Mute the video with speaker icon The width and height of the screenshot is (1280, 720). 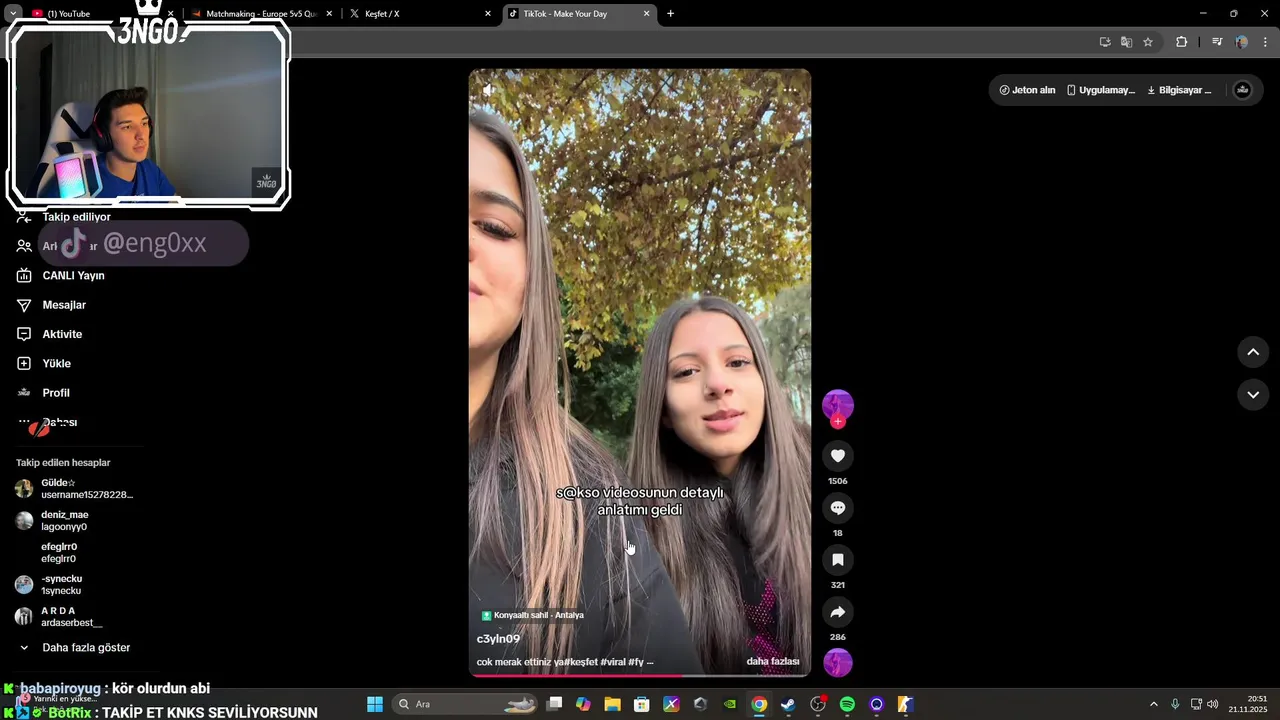(x=488, y=90)
